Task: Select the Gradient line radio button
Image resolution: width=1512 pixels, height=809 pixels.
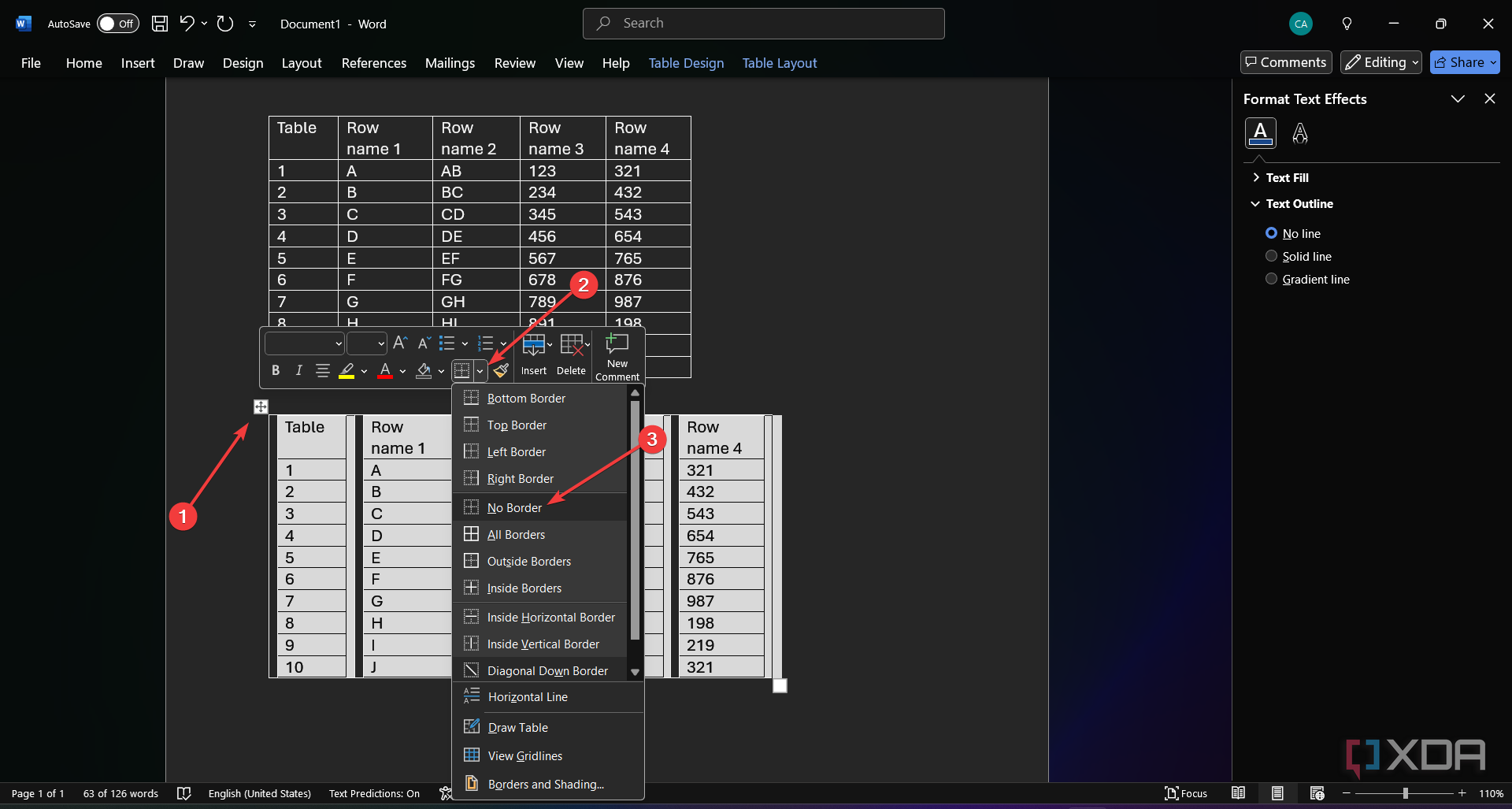Action: click(1271, 279)
